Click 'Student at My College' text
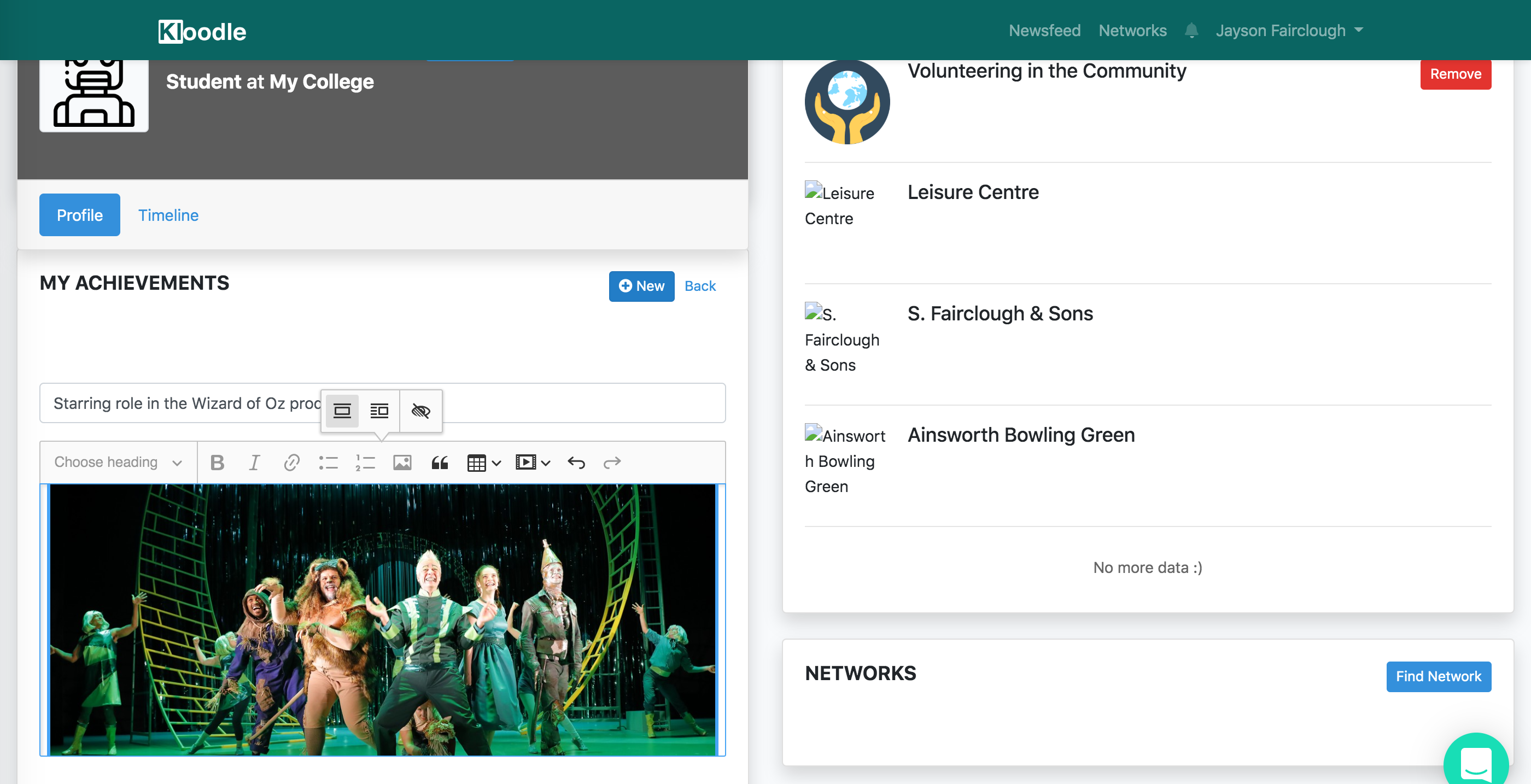Viewport: 1531px width, 784px height. (270, 82)
